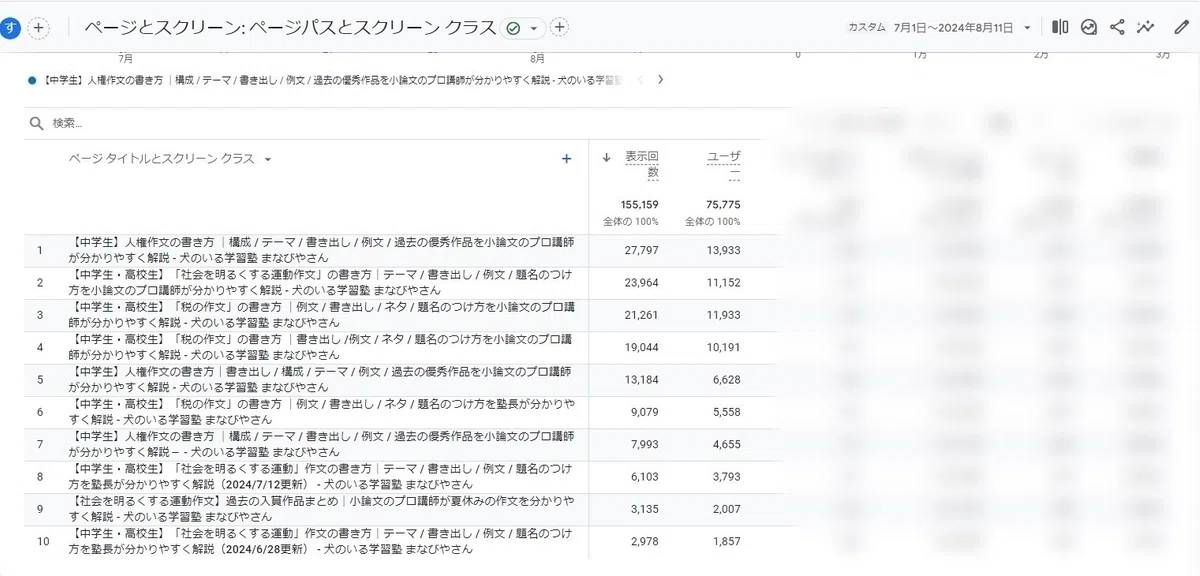Click row 3 税の作文 例文/書き出し 小論文のプロ講師 title

[322, 314]
